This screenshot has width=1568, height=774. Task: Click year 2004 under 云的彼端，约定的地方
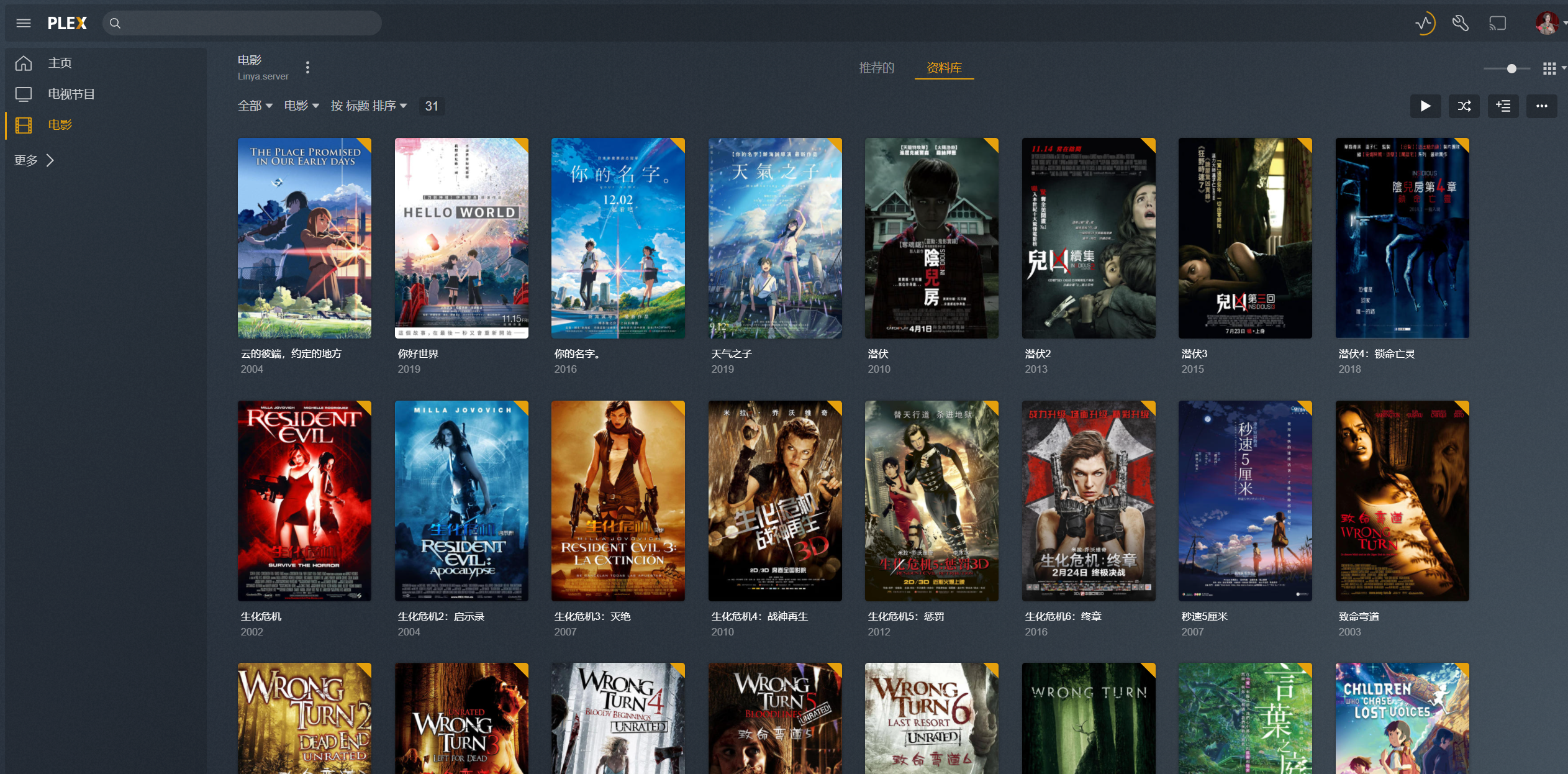[252, 369]
